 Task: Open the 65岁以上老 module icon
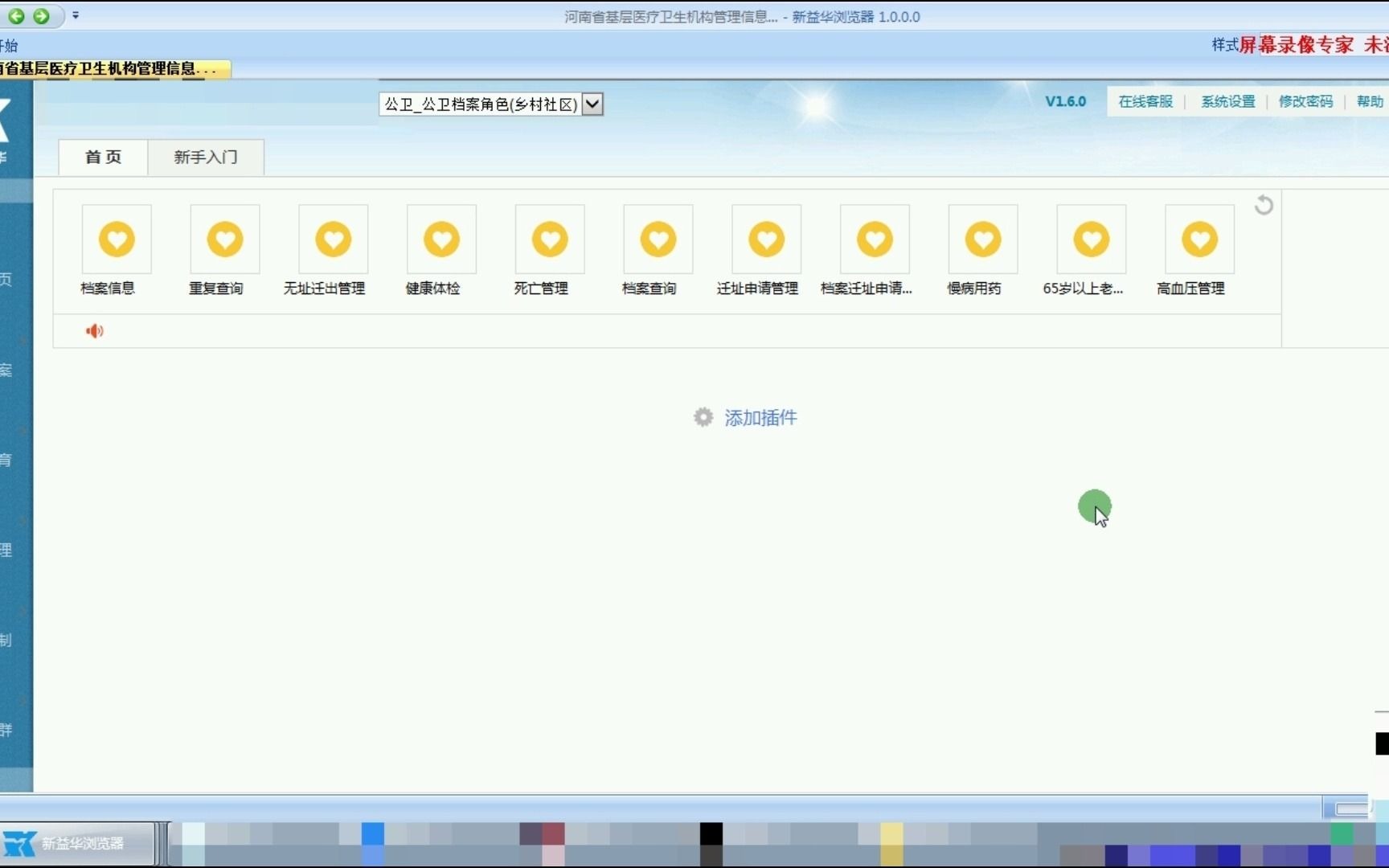pyautogui.click(x=1092, y=239)
